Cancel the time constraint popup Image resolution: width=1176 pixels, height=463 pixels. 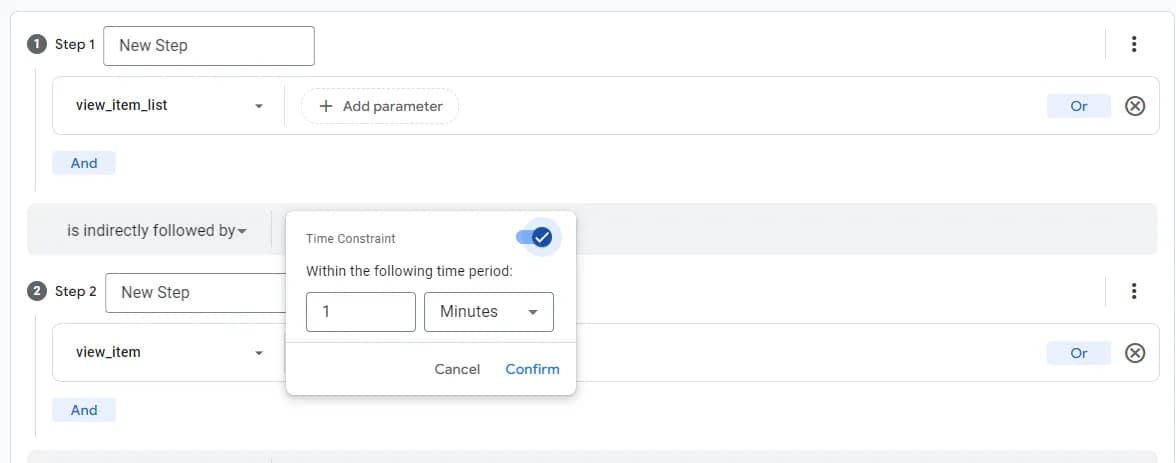[x=457, y=369]
